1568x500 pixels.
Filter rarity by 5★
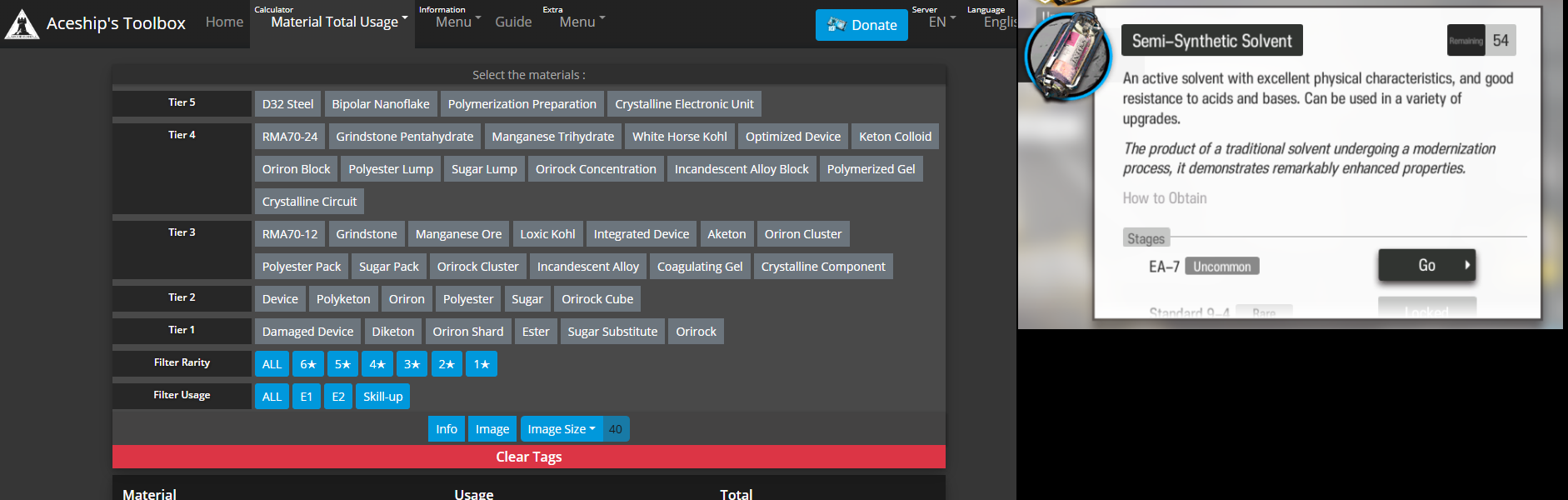tap(343, 364)
